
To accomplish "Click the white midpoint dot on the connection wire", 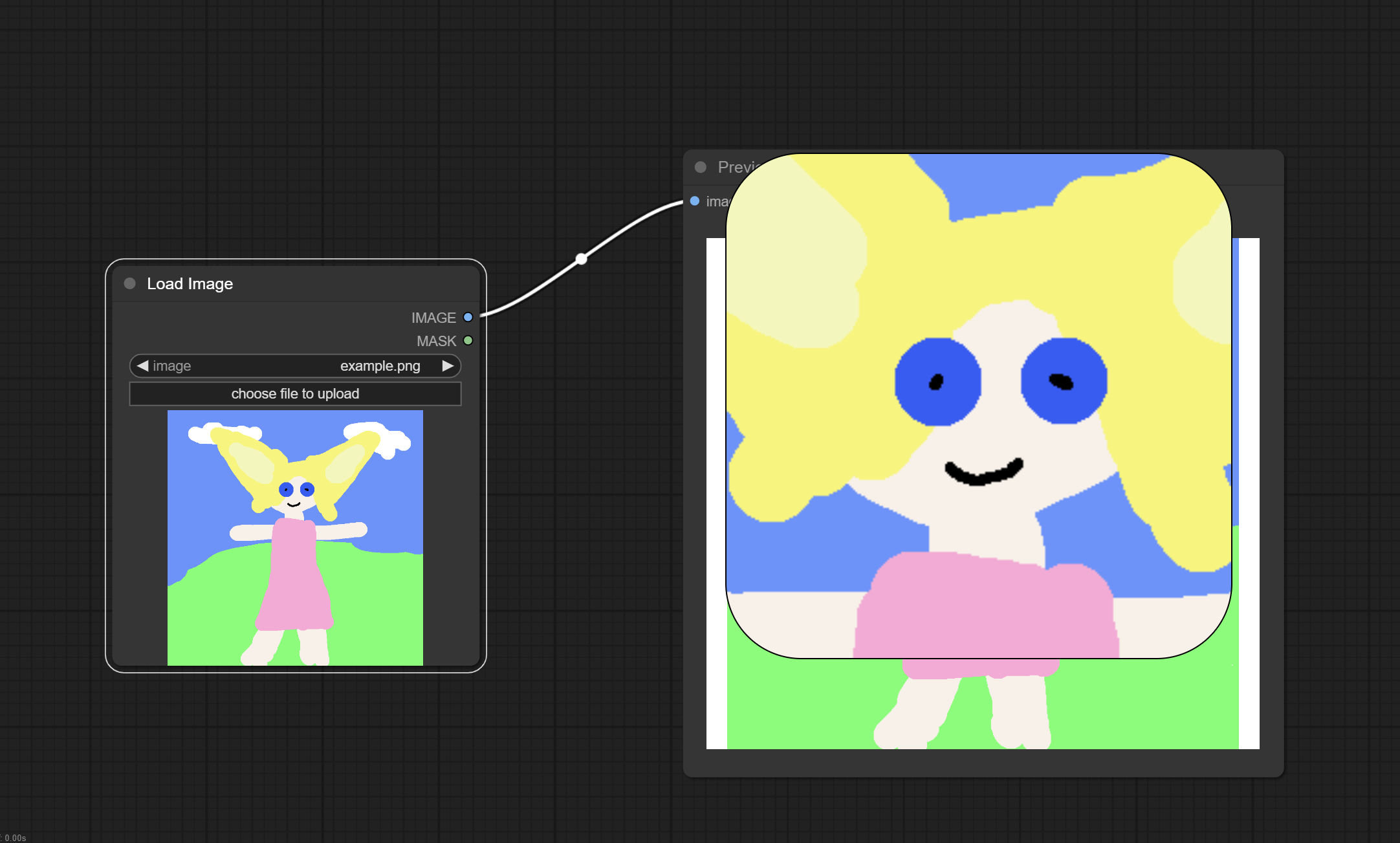I will click(x=581, y=259).
